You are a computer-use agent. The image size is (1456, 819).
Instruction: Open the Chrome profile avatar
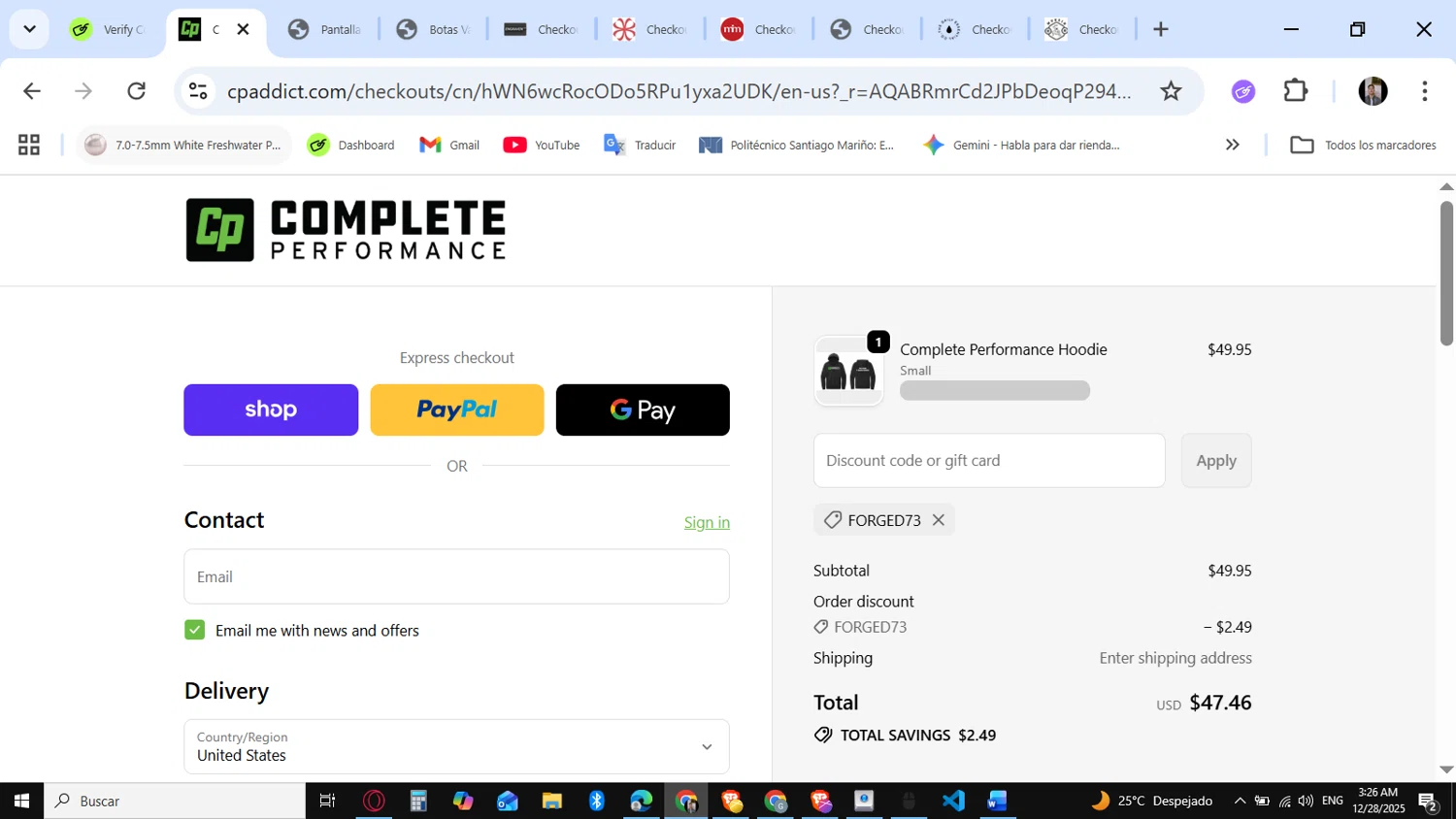coord(1373,91)
